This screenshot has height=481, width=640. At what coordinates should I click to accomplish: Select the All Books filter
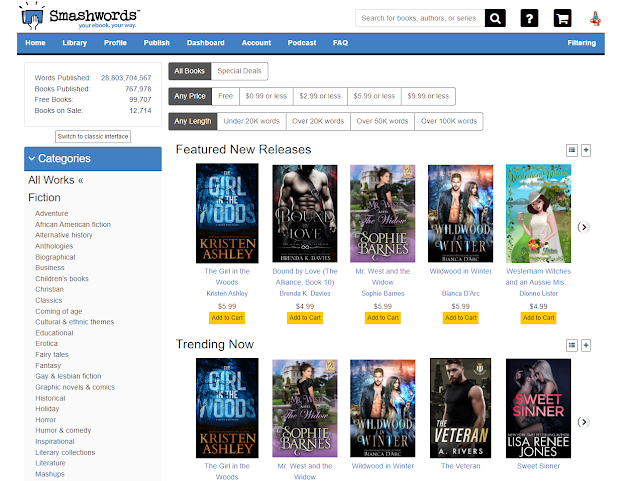pyautogui.click(x=189, y=71)
